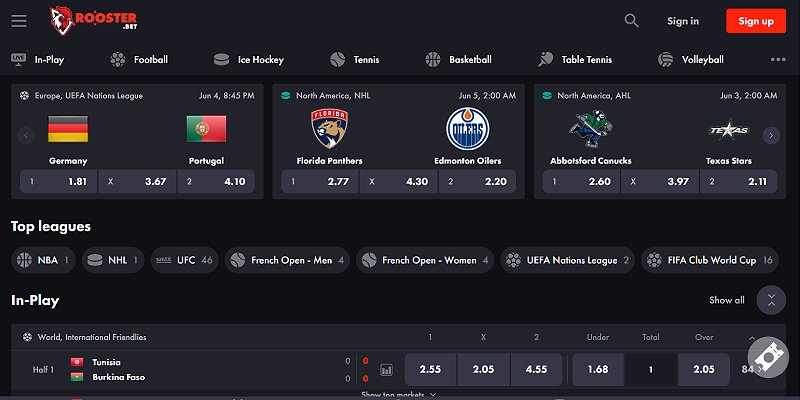This screenshot has height=400, width=800.
Task: Click the Edmonton Oilers team logo
Action: tap(467, 128)
